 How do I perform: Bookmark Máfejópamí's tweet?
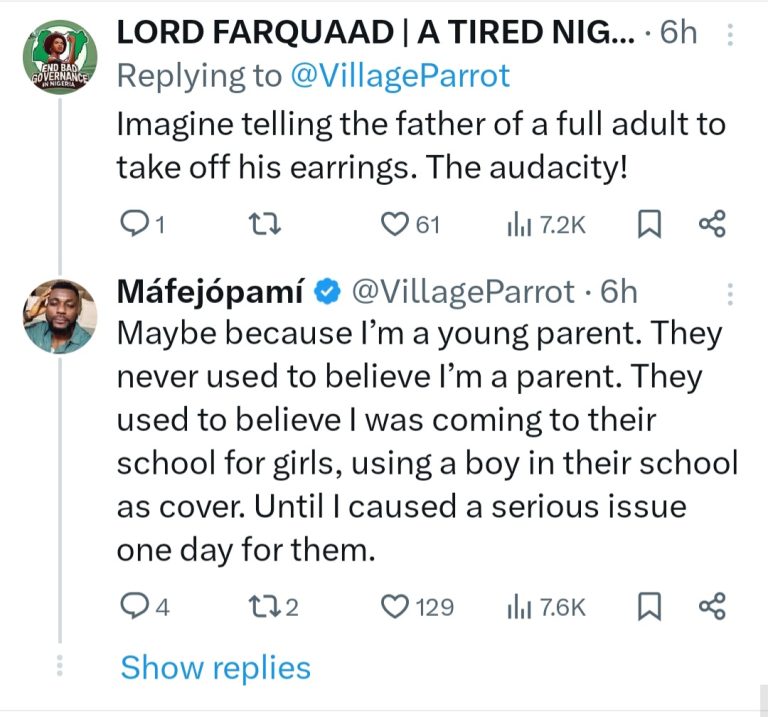point(650,606)
